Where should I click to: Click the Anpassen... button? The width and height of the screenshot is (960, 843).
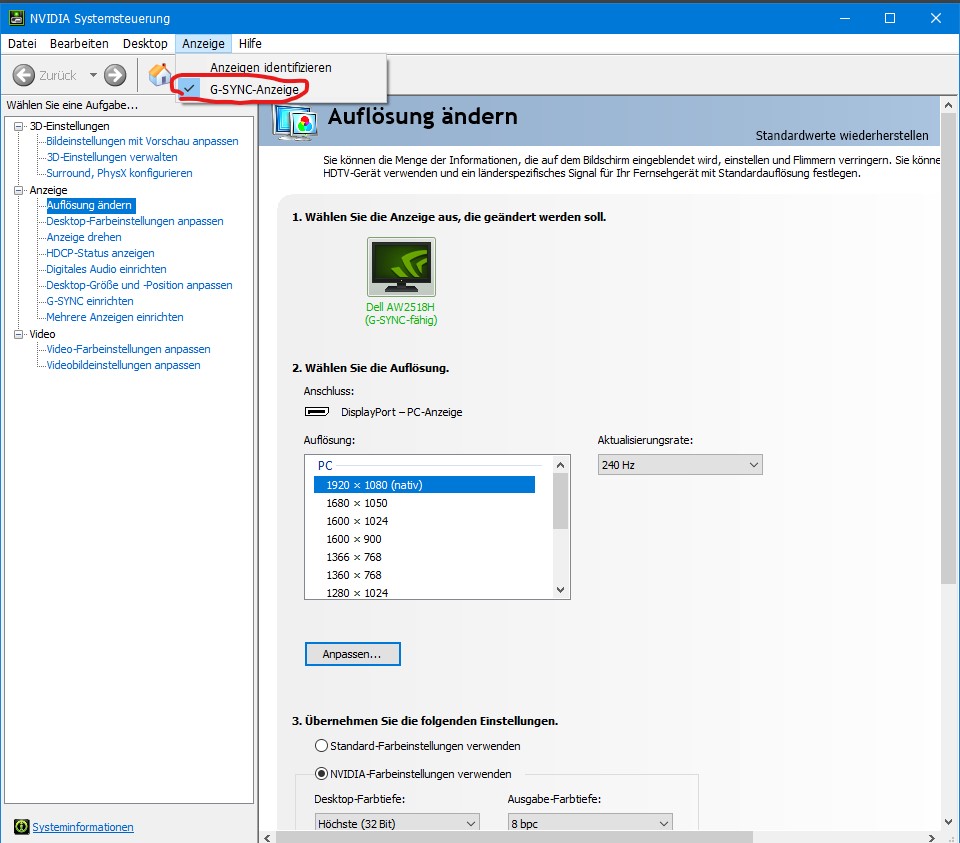(x=353, y=654)
